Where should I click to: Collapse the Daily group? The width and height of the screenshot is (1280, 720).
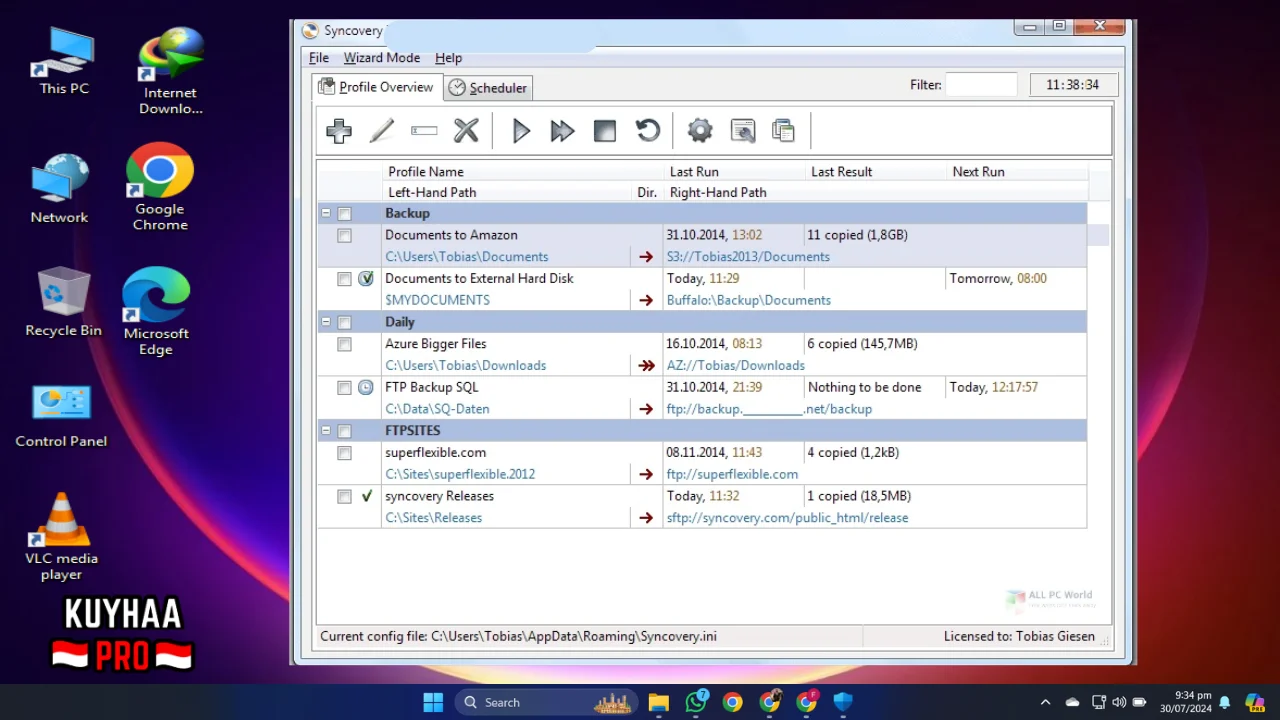[326, 322]
